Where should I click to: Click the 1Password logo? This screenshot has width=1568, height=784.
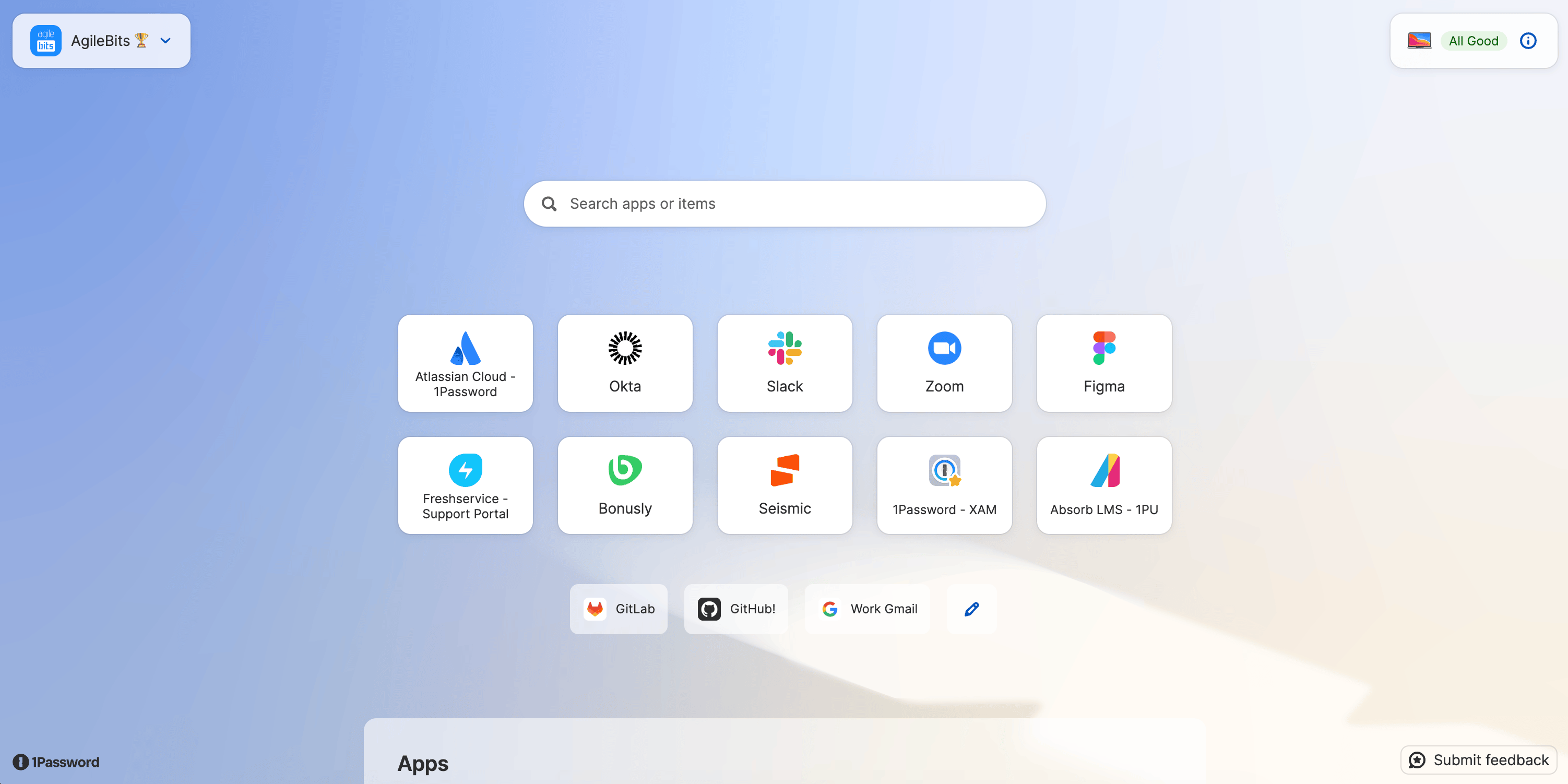[55, 762]
